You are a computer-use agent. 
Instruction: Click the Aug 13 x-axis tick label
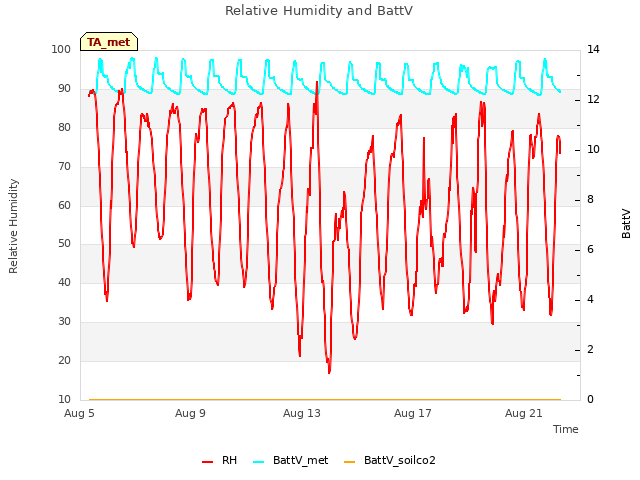(x=302, y=413)
